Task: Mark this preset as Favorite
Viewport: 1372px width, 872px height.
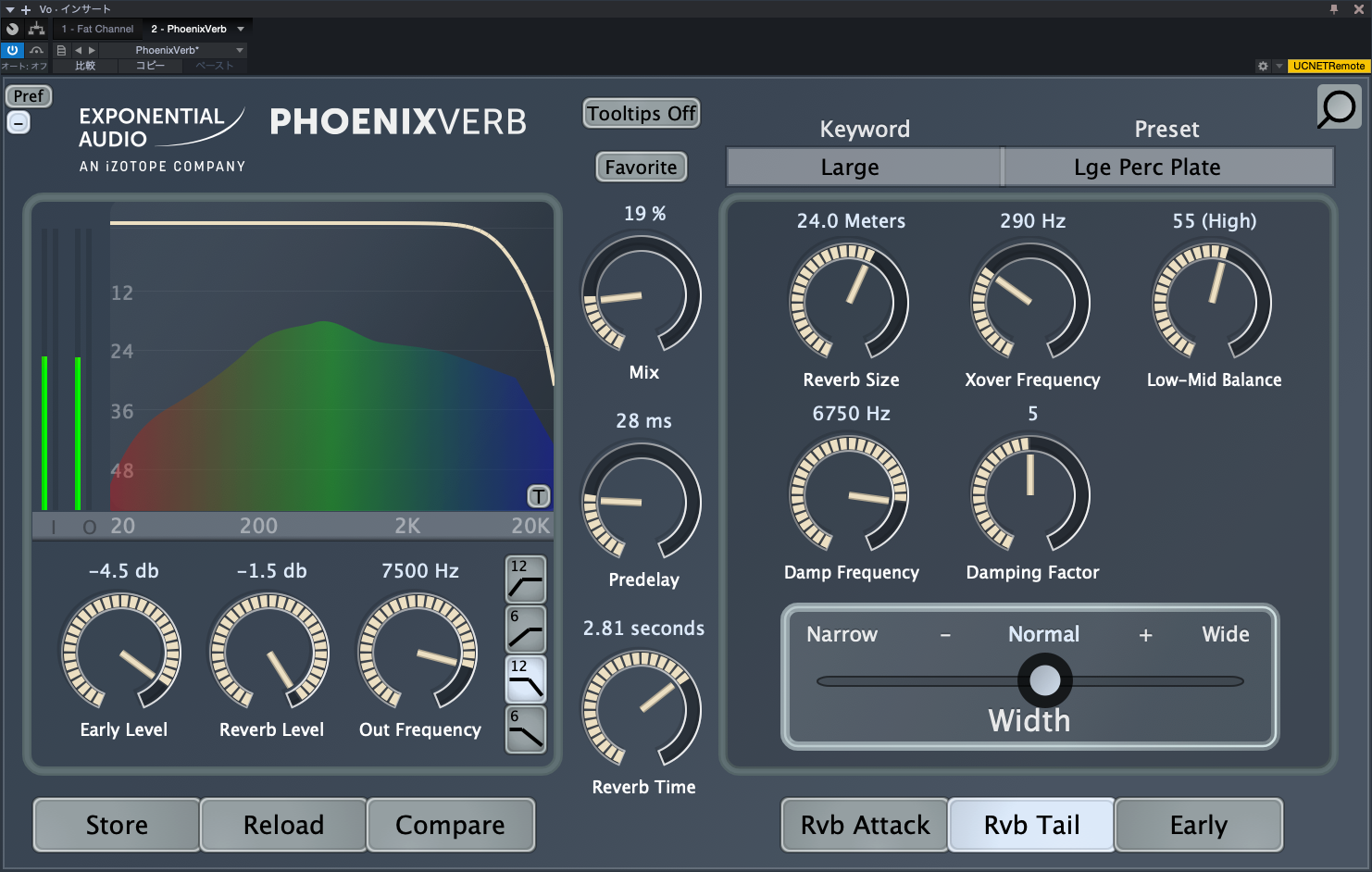Action: click(x=641, y=168)
